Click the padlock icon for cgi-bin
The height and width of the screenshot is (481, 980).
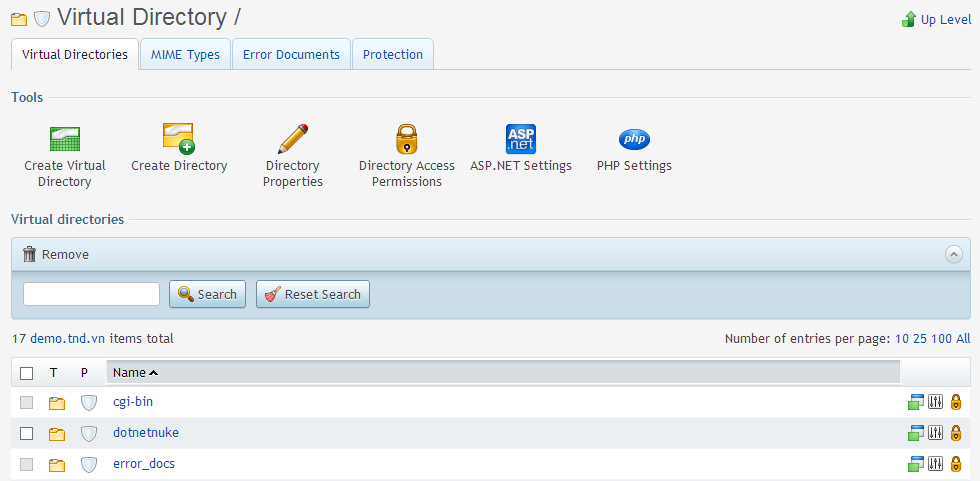point(956,402)
